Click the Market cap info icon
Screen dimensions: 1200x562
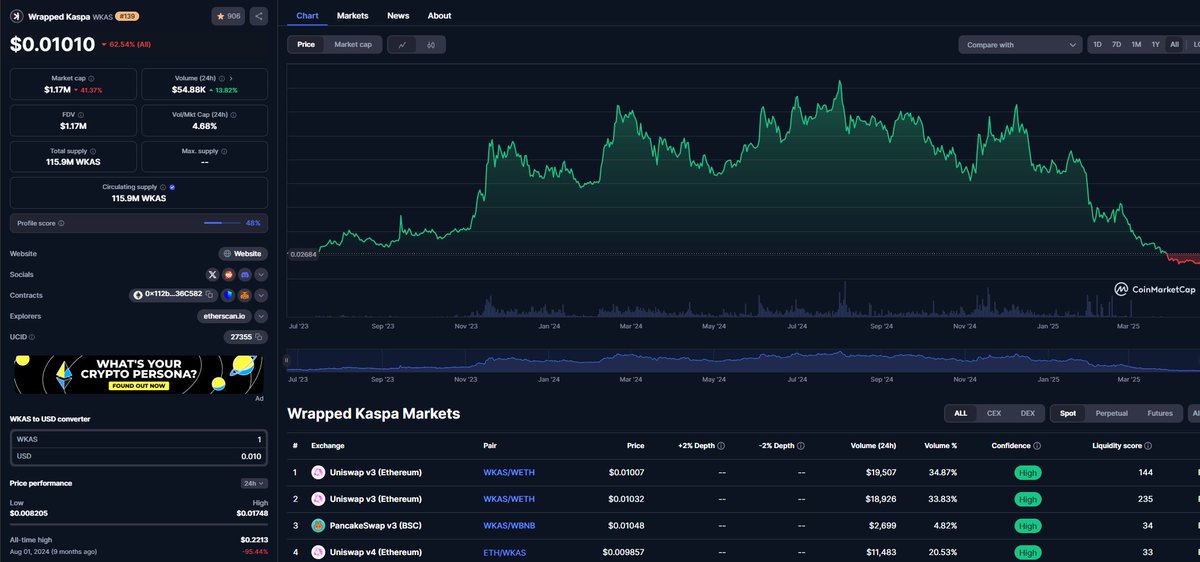pos(92,78)
